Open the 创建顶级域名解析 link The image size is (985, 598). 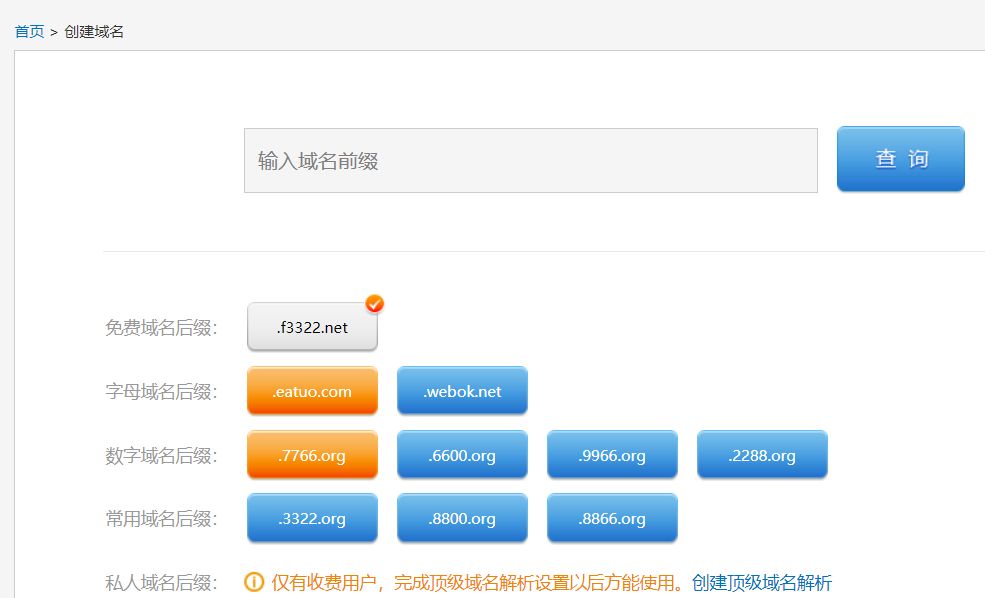pos(761,582)
